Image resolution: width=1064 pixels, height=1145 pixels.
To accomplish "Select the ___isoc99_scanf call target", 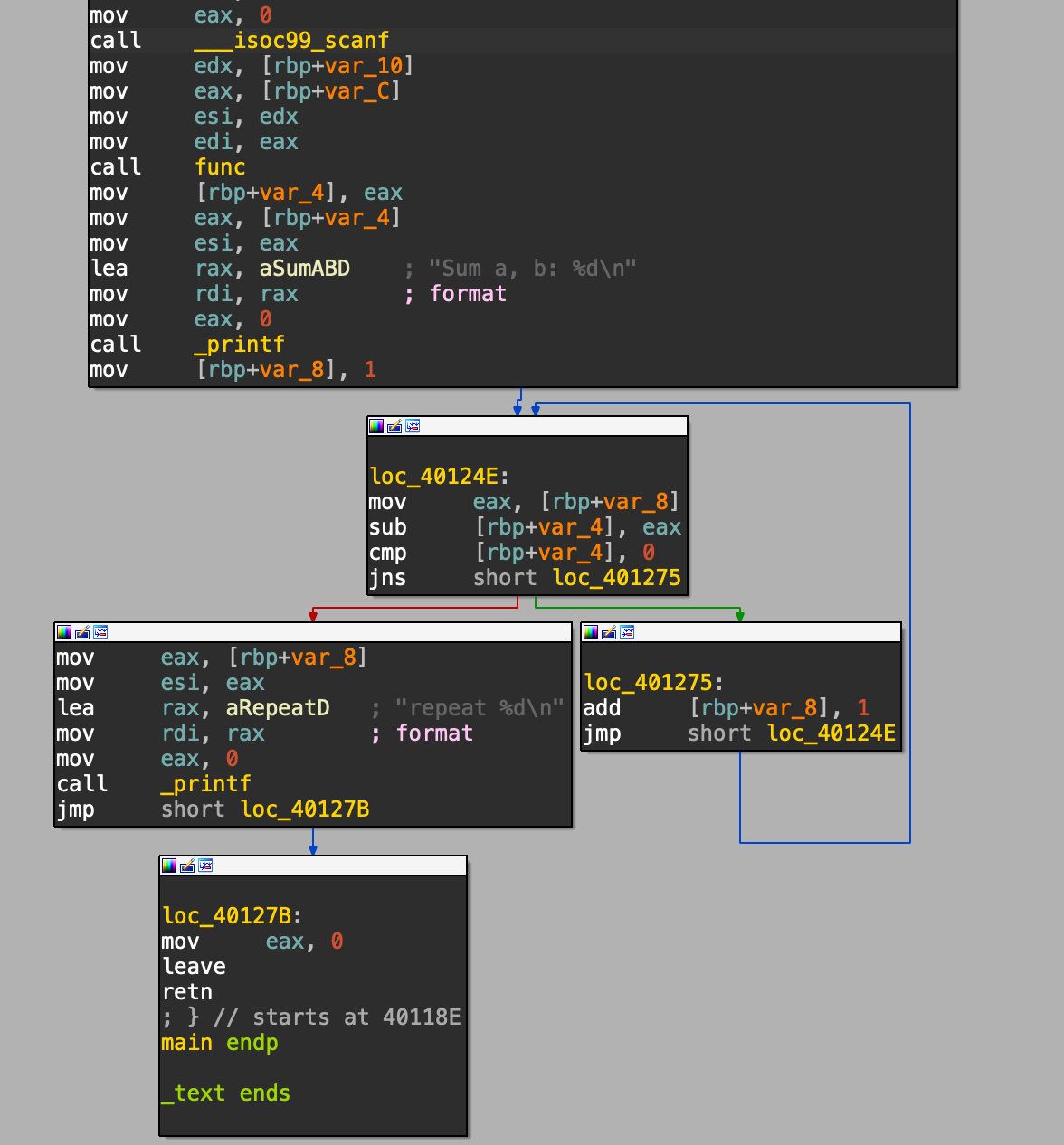I will point(291,41).
